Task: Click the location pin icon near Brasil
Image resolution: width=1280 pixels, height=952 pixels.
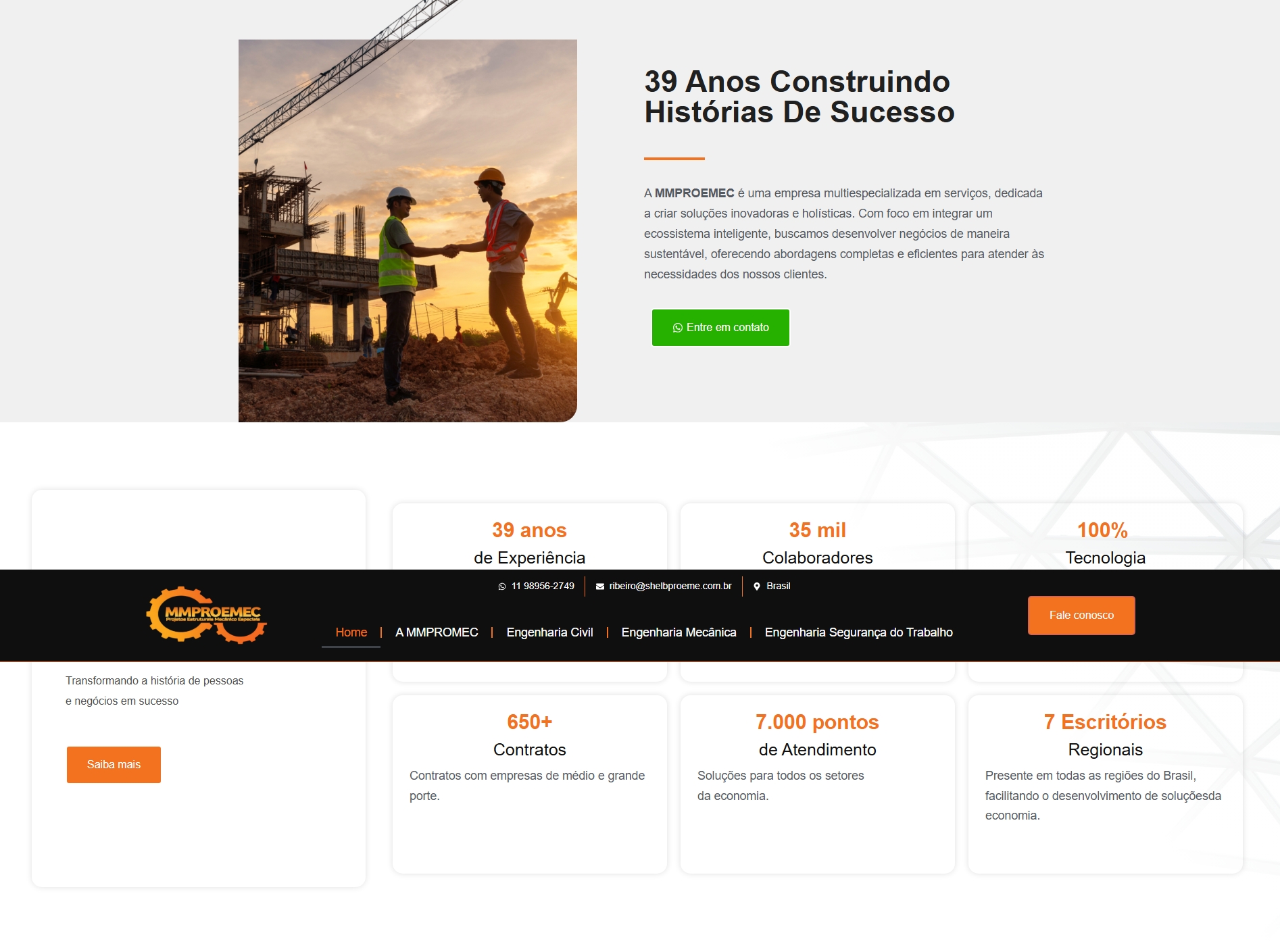Action: (757, 586)
